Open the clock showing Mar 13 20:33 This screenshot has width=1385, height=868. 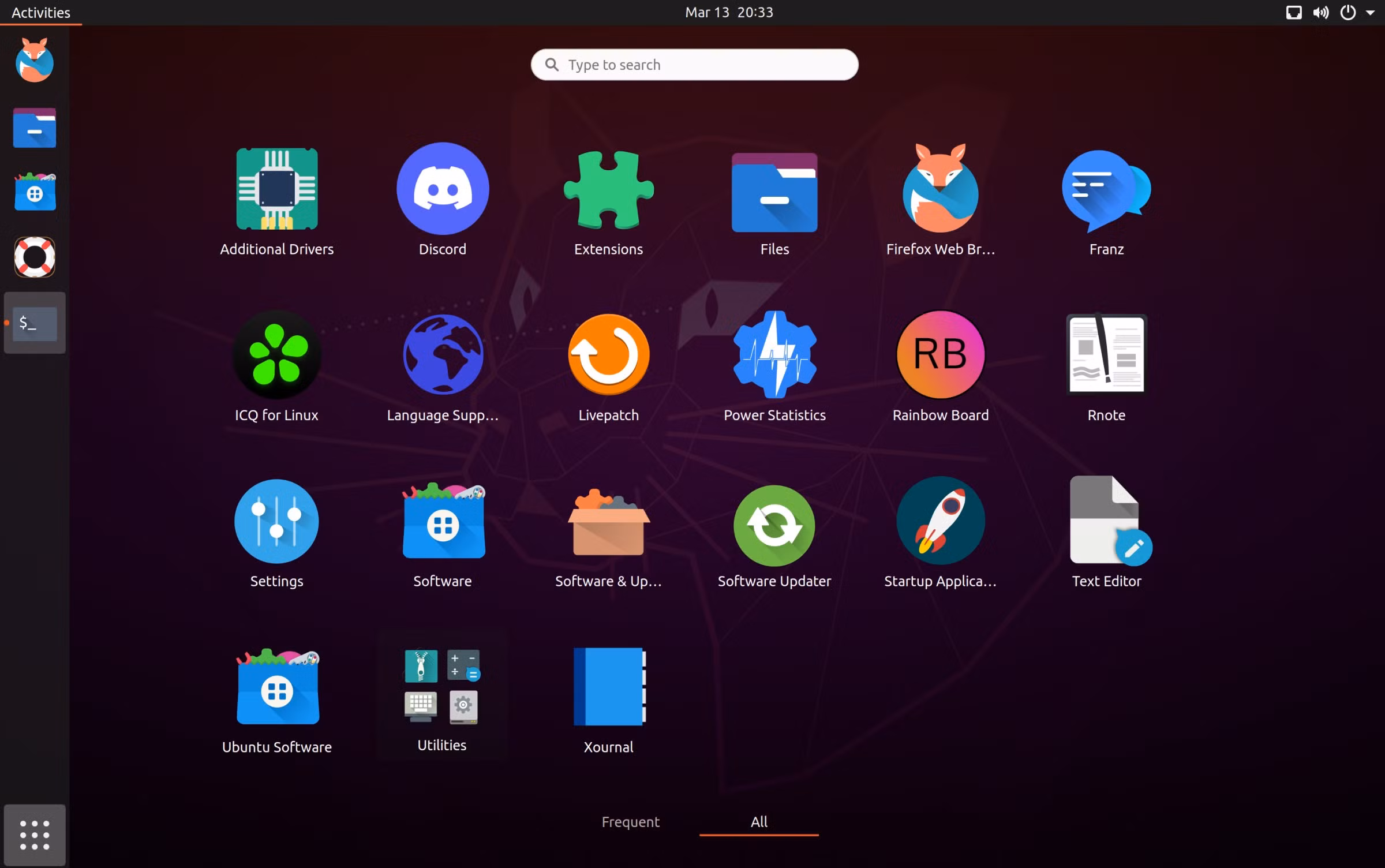point(729,12)
